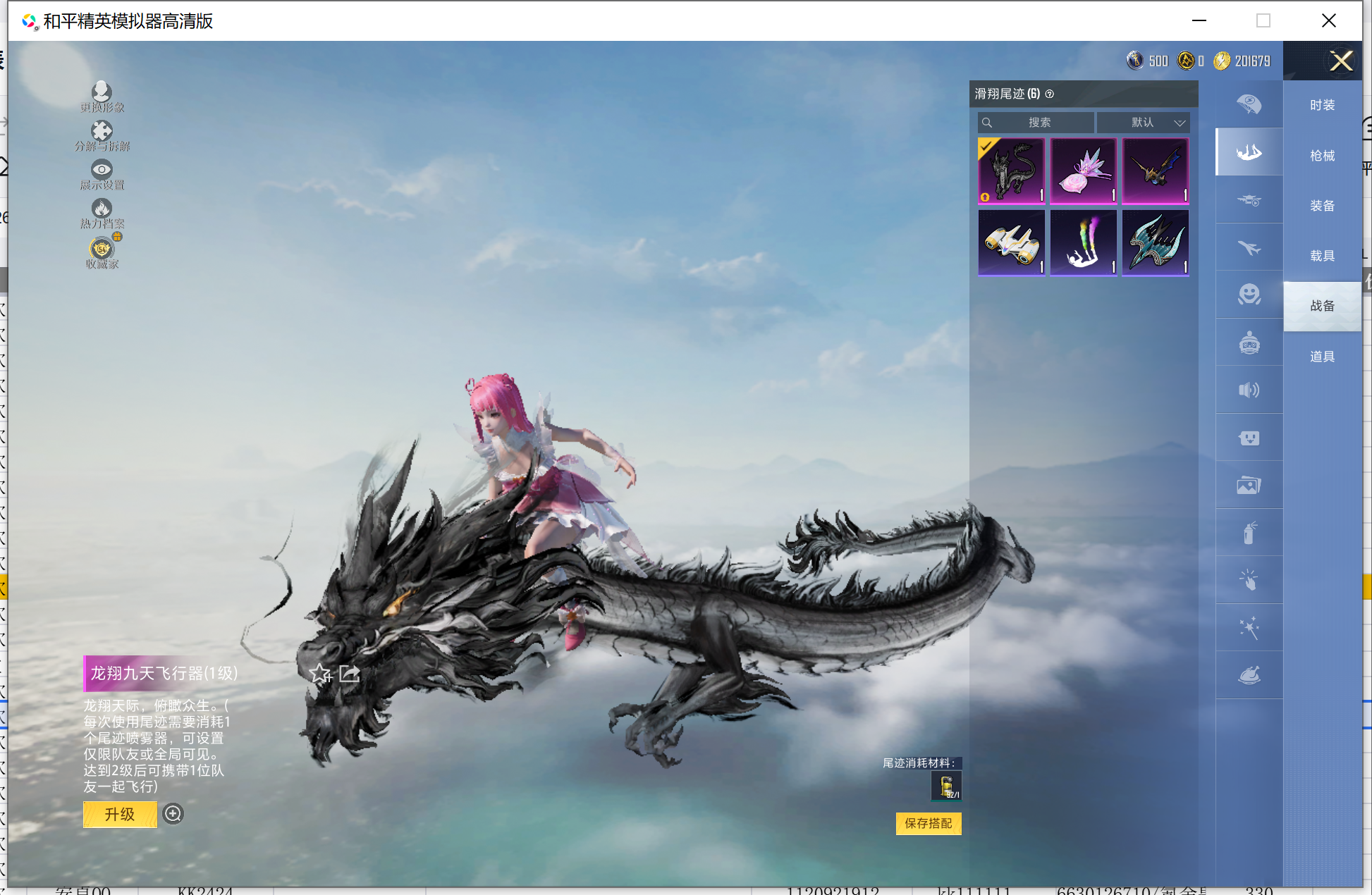Expand the 默认 sort dropdown
Viewport: 1372px width, 895px height.
click(1144, 123)
